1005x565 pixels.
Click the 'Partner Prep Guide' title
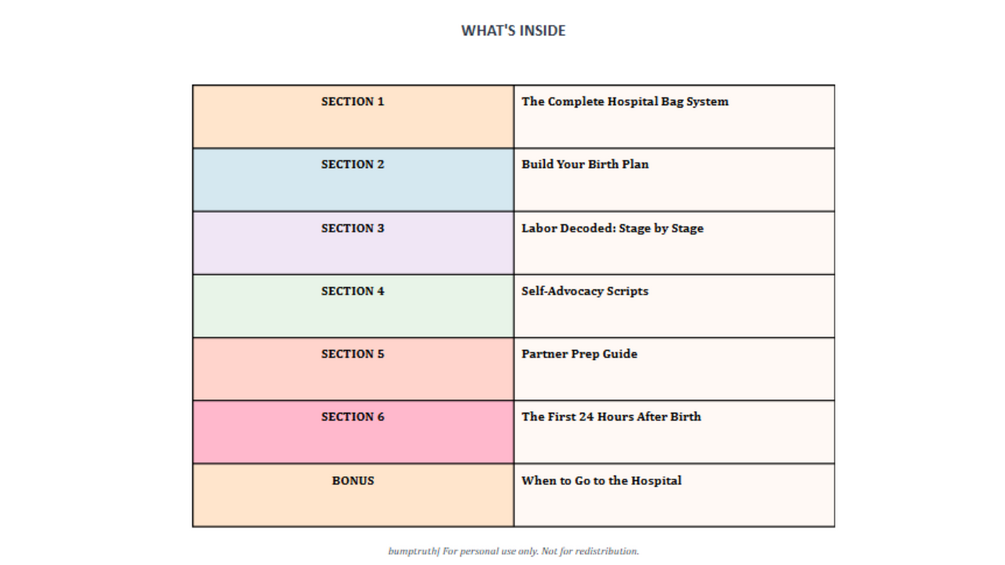click(579, 355)
